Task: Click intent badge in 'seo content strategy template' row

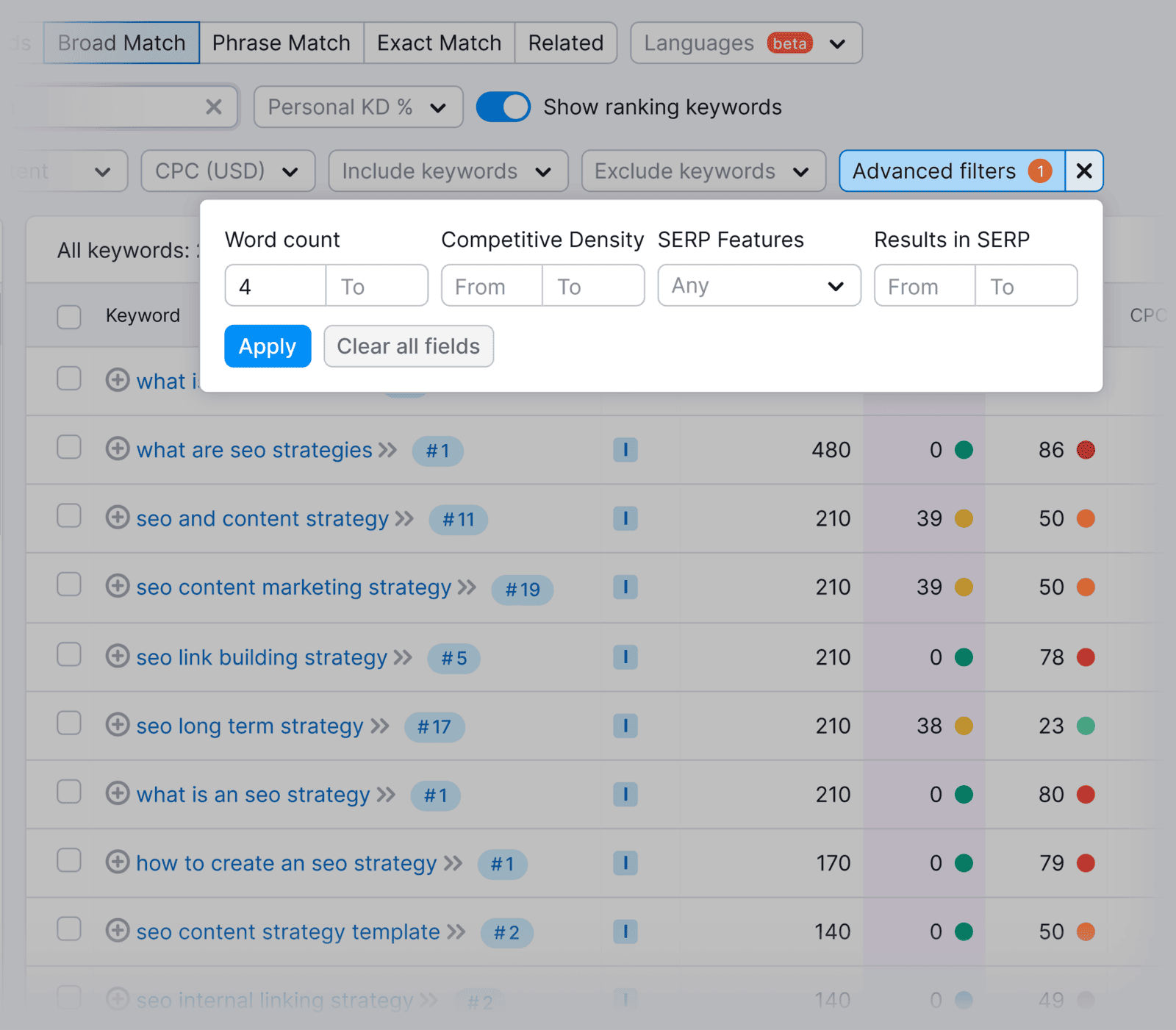Action: pos(625,931)
